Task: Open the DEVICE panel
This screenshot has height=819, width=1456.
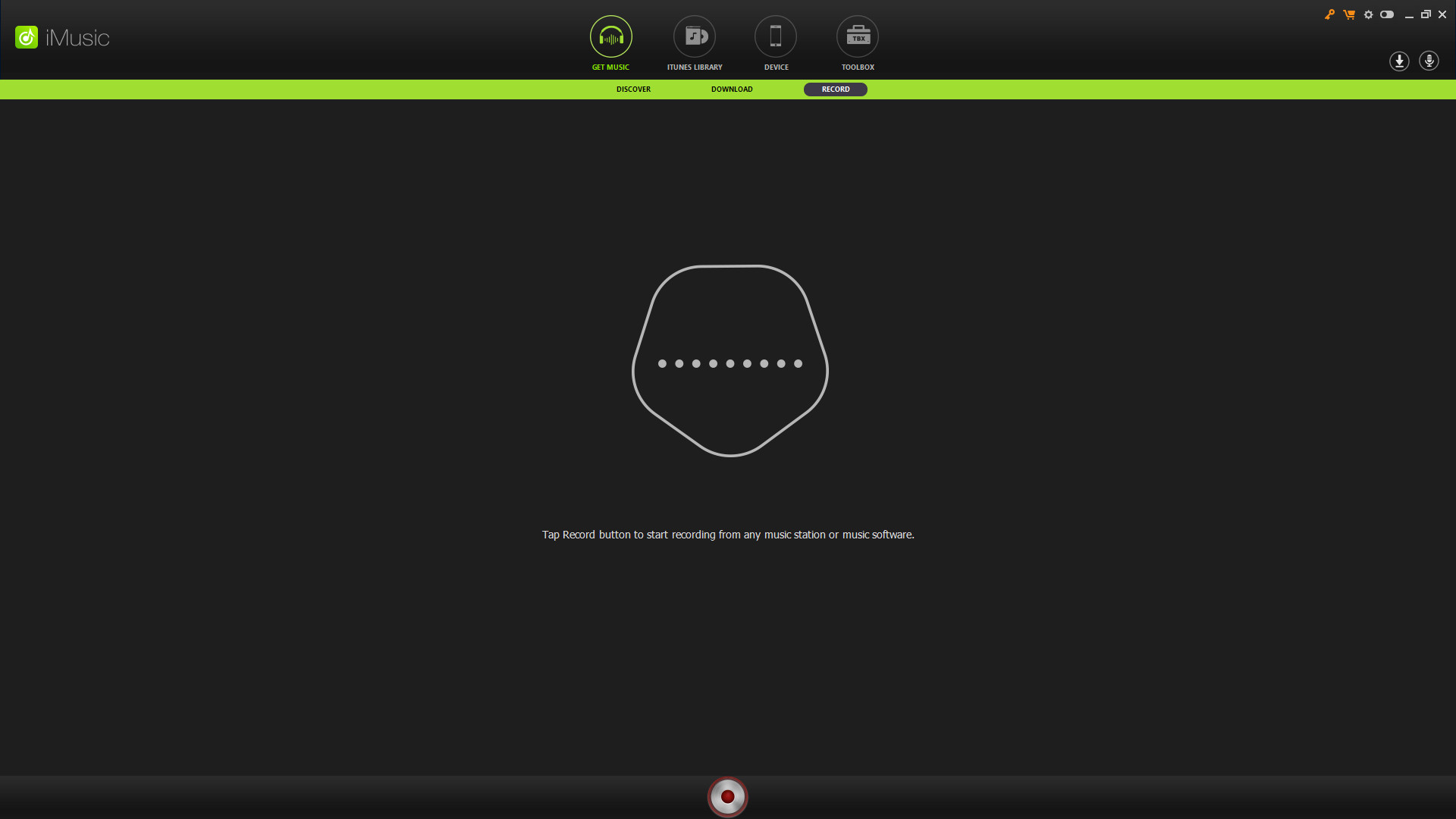Action: coord(775,36)
